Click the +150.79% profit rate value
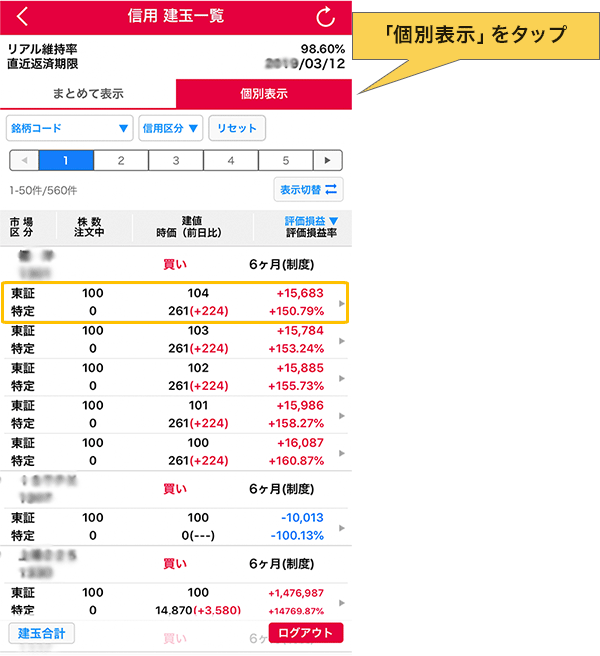600x656 pixels. [296, 311]
